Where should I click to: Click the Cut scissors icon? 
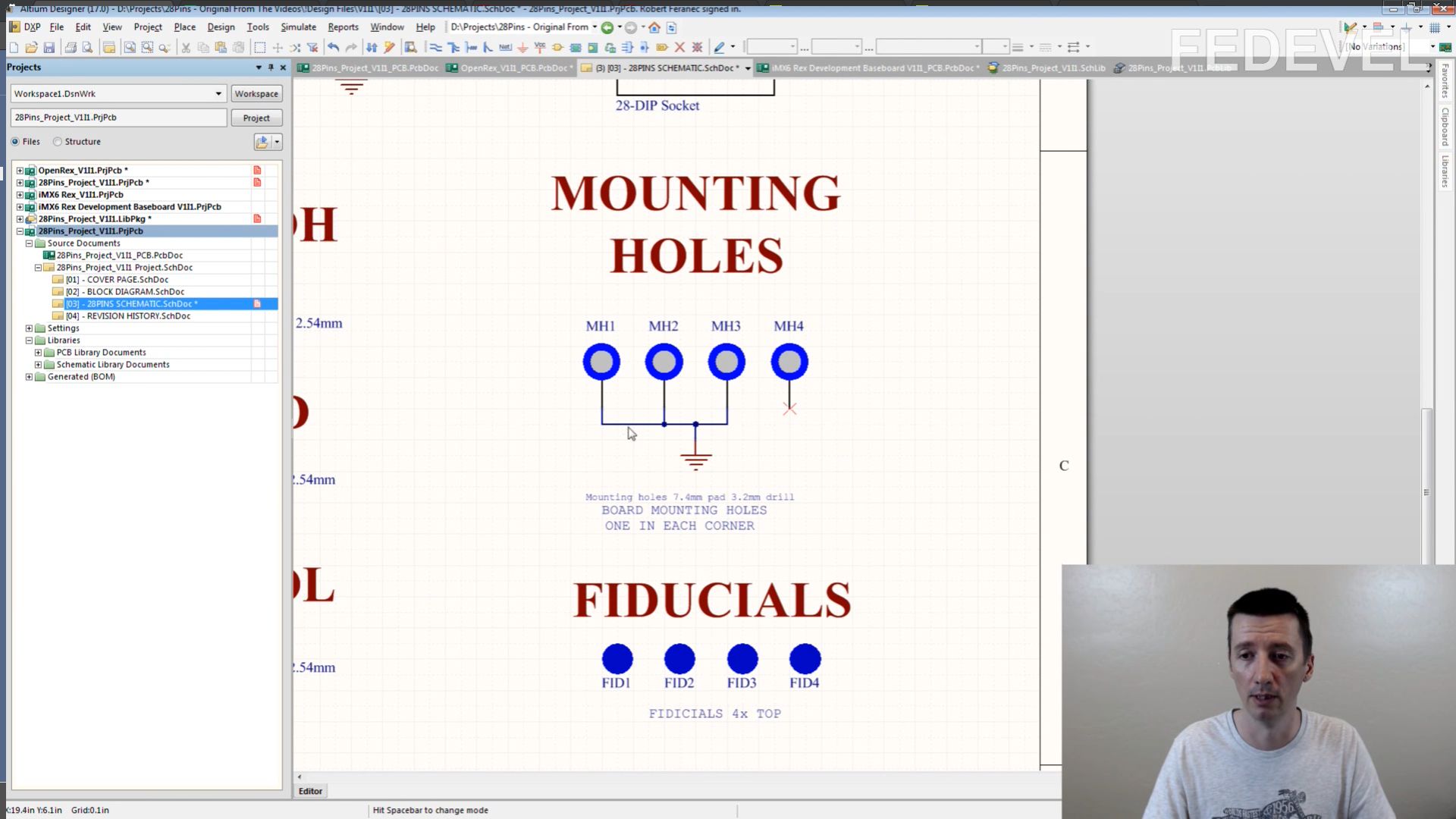click(x=185, y=48)
